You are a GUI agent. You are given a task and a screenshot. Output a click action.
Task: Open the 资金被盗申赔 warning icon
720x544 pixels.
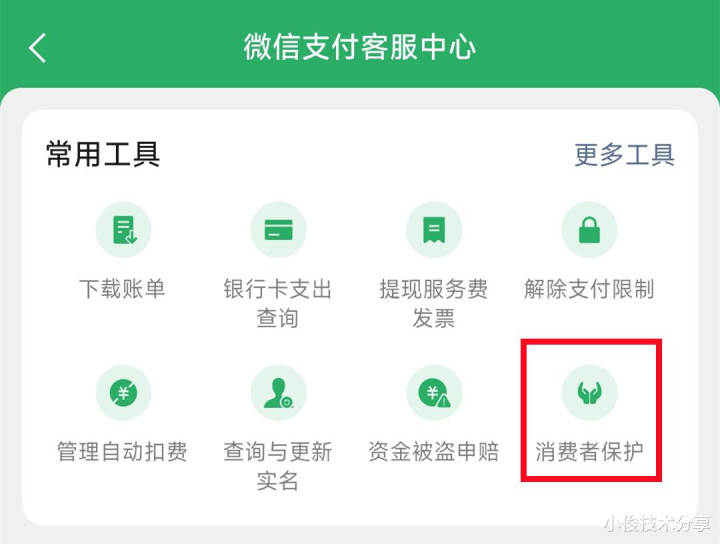[434, 393]
